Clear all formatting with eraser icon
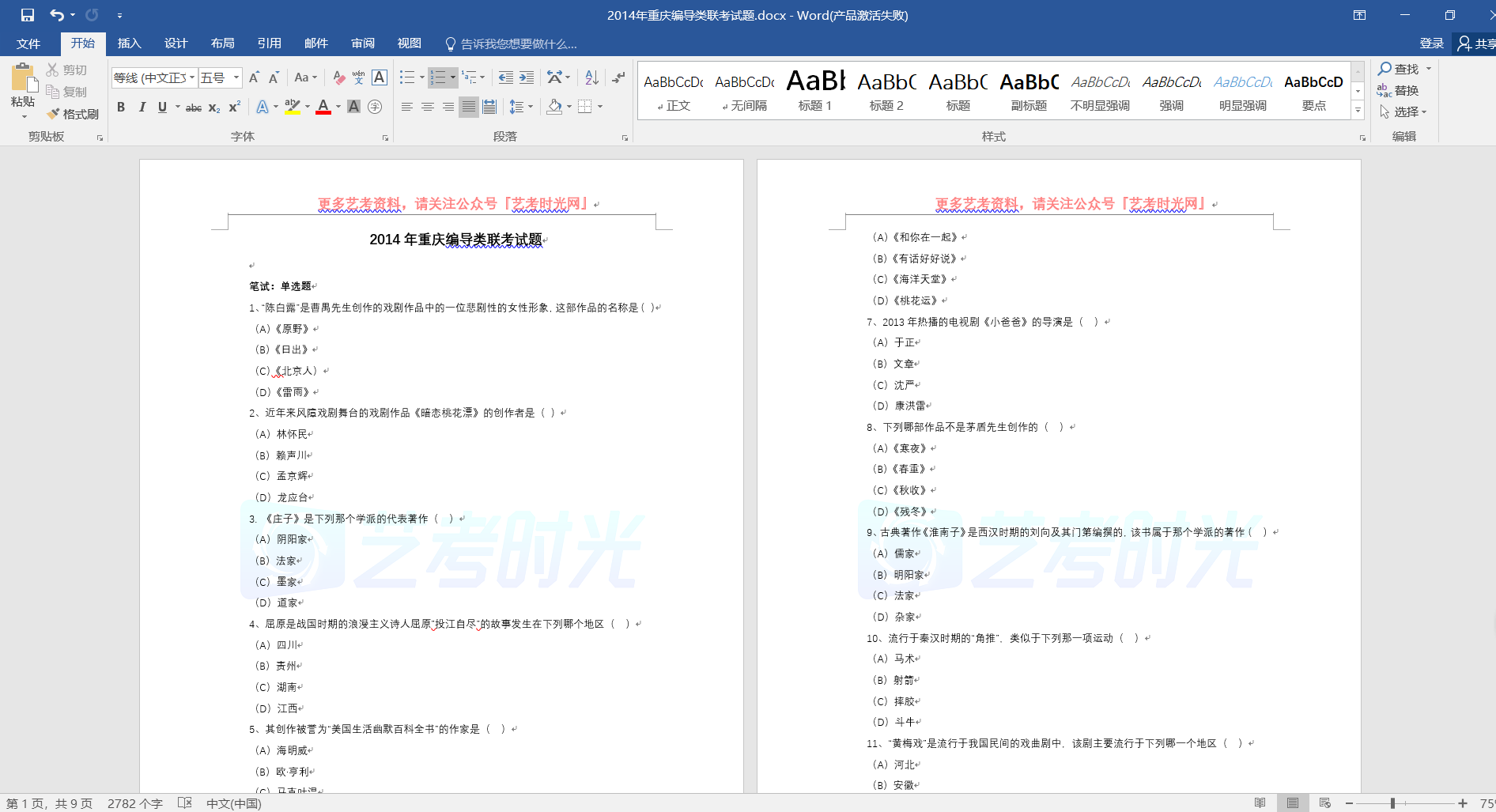1496x812 pixels. pos(338,77)
